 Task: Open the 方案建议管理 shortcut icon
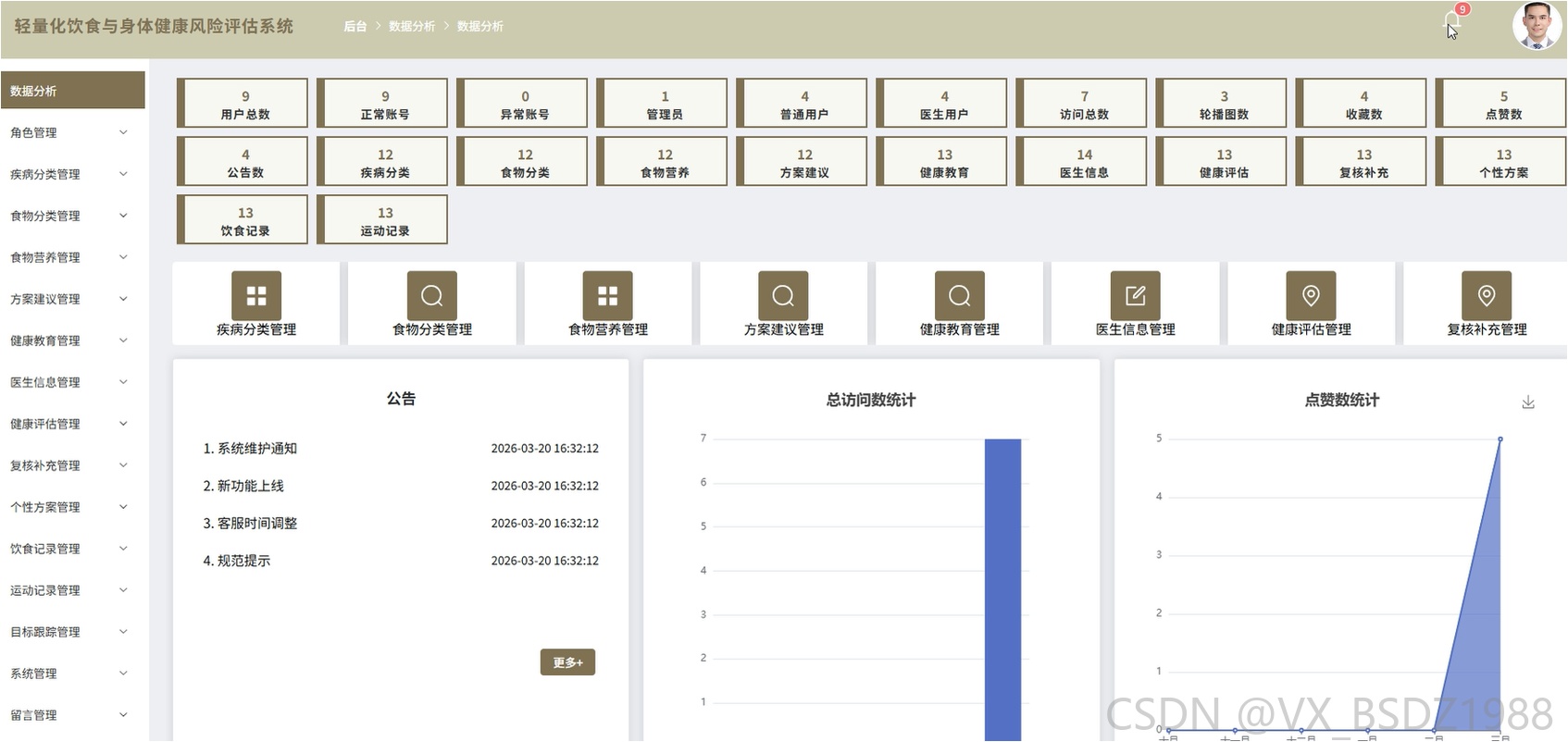tap(783, 295)
